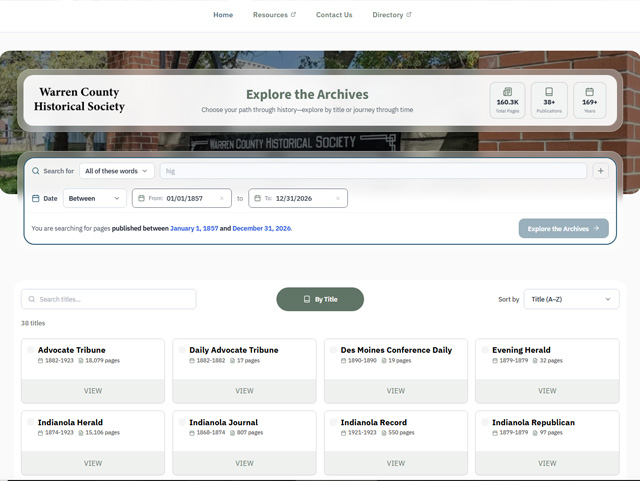The height and width of the screenshot is (481, 640).
Task: Click the Advocate Tribune title text
Action: pos(71,350)
